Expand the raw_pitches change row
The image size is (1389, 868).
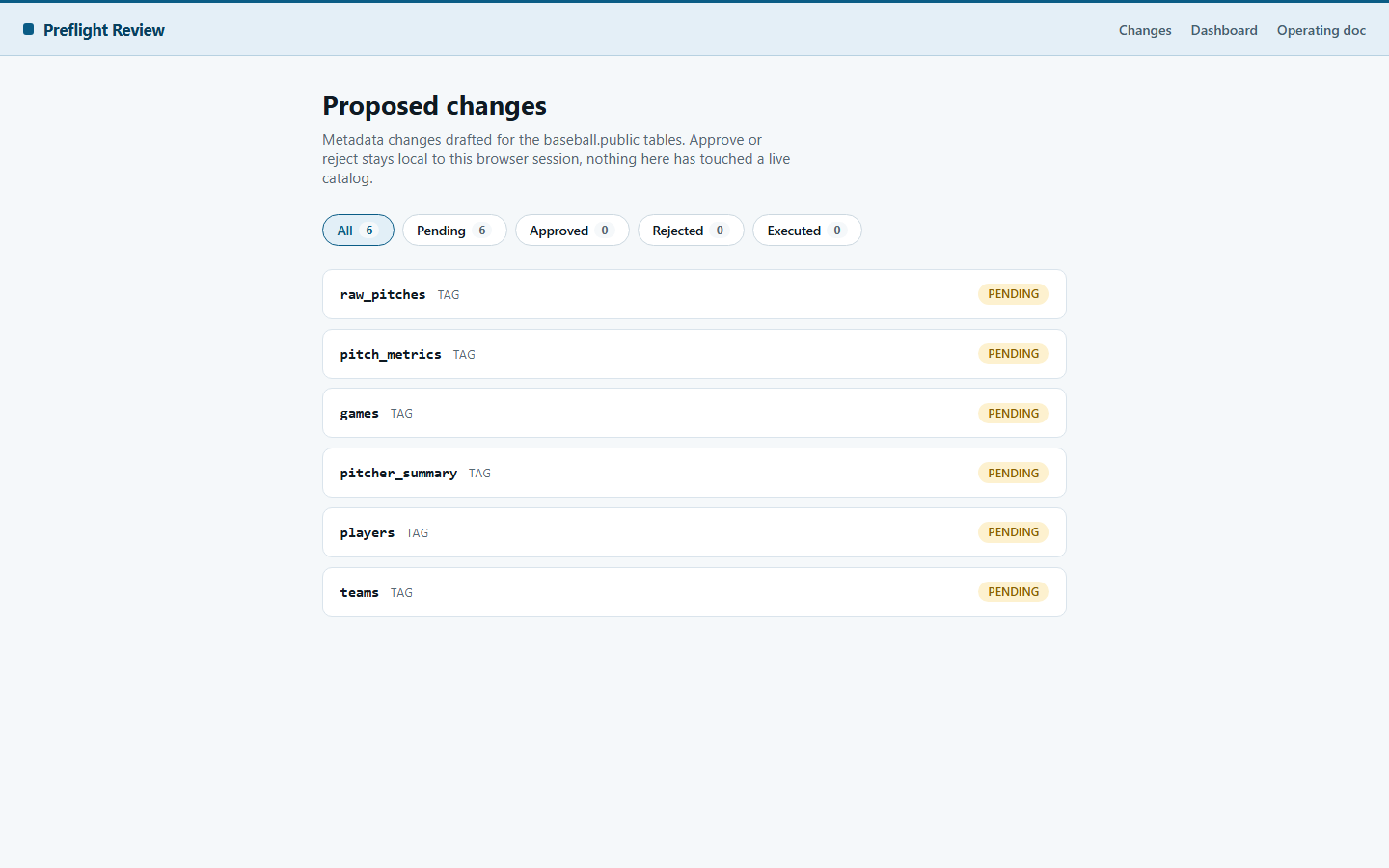point(694,294)
